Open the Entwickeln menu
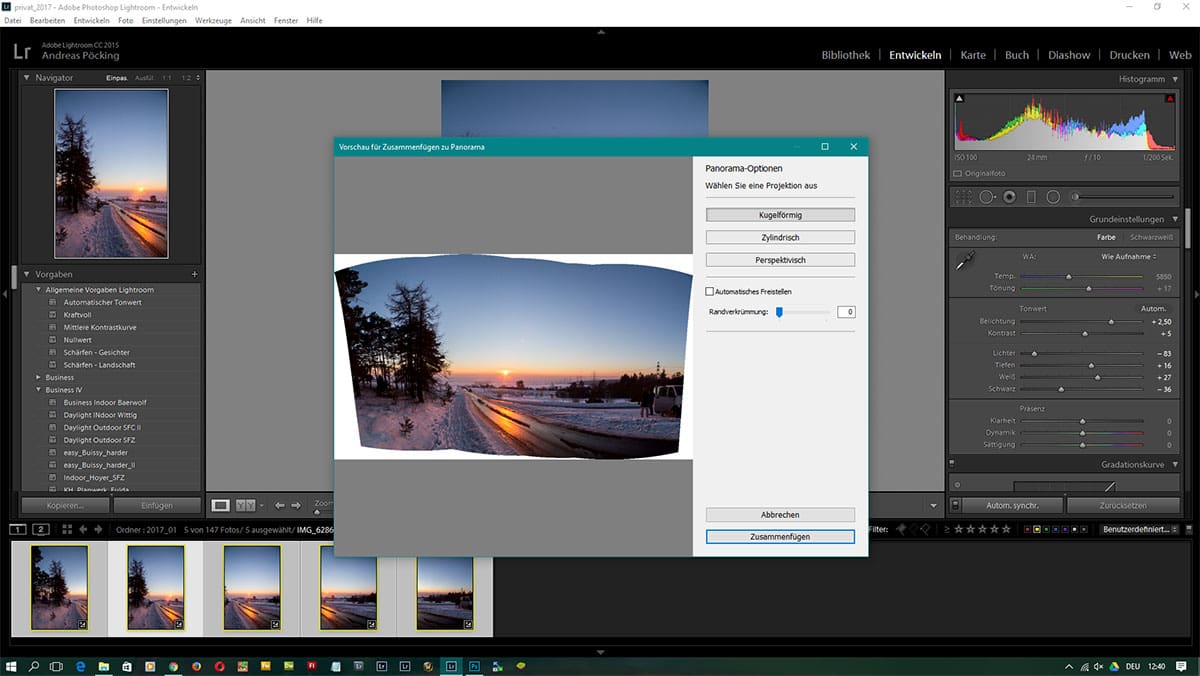 click(91, 20)
